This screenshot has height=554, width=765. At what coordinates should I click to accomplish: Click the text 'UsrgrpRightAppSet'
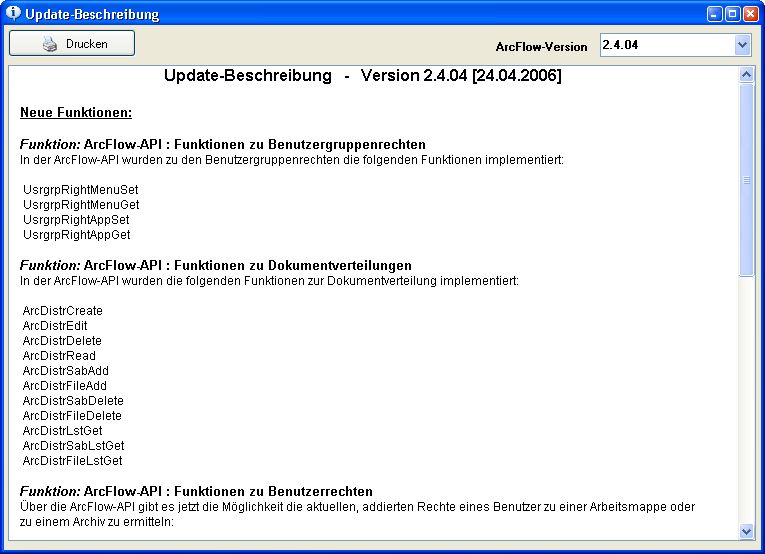coord(76,220)
